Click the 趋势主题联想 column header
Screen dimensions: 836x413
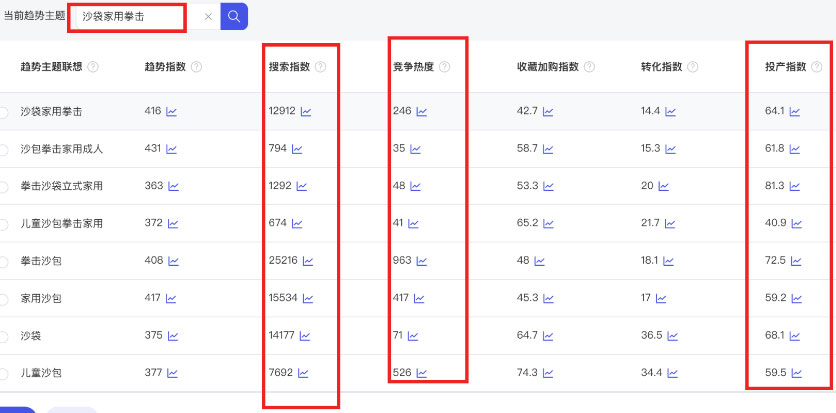(x=52, y=67)
